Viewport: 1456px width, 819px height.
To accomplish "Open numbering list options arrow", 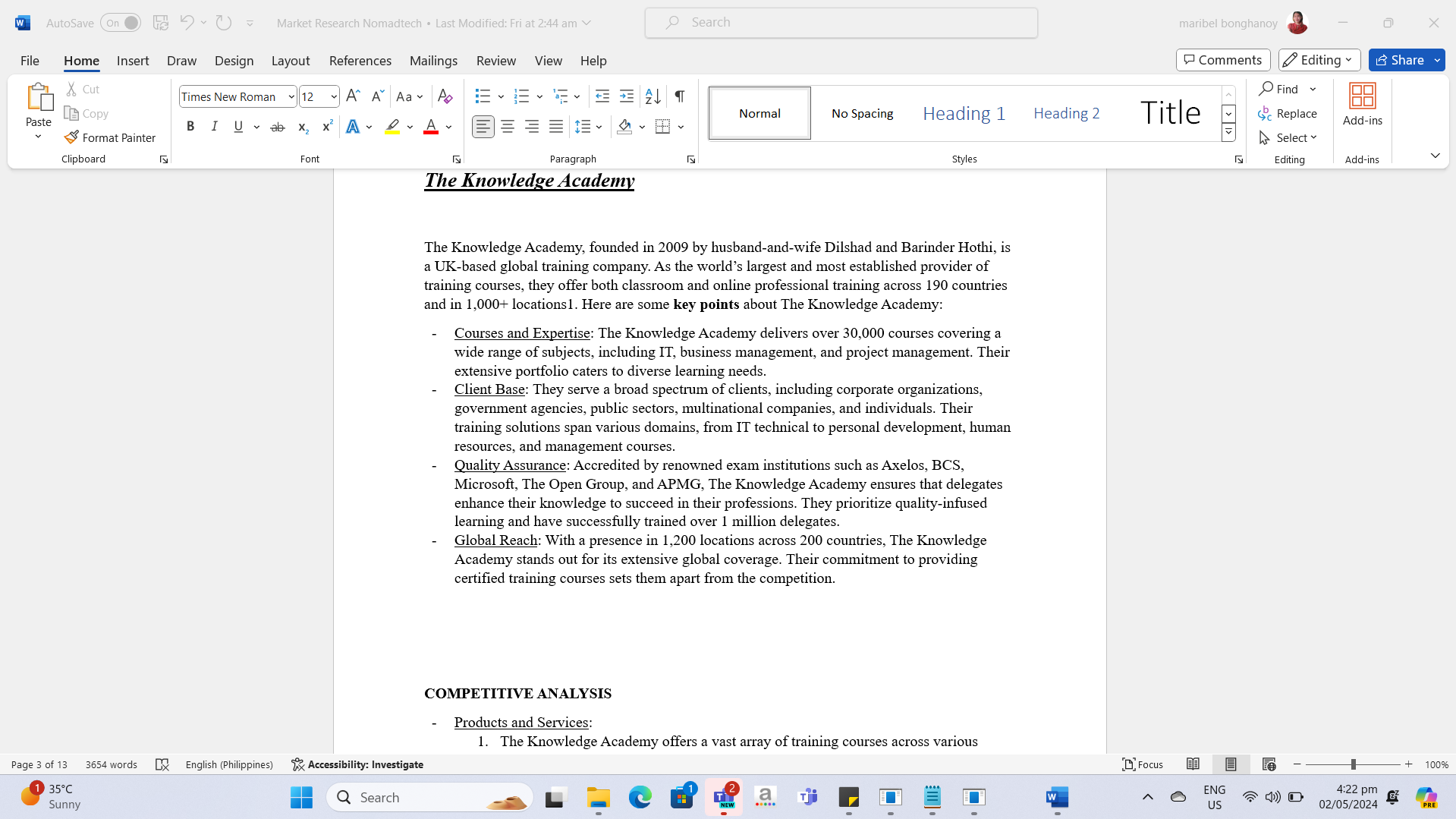I will point(539,96).
